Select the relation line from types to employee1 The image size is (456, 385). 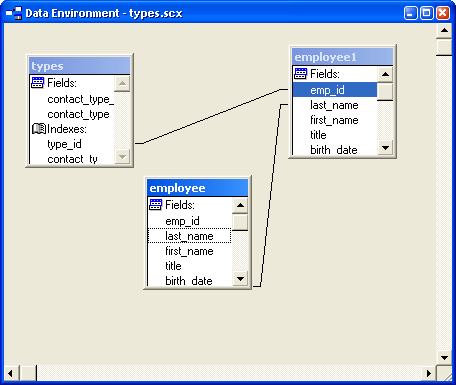coord(211,116)
